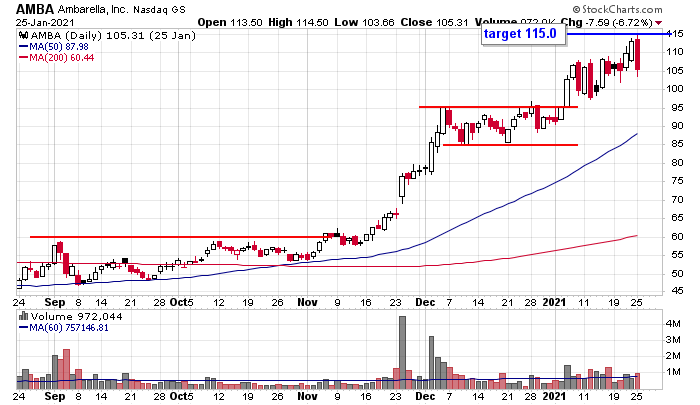Select the MA(200) 60.44 legend entry
The image size is (700, 405).
click(x=56, y=58)
